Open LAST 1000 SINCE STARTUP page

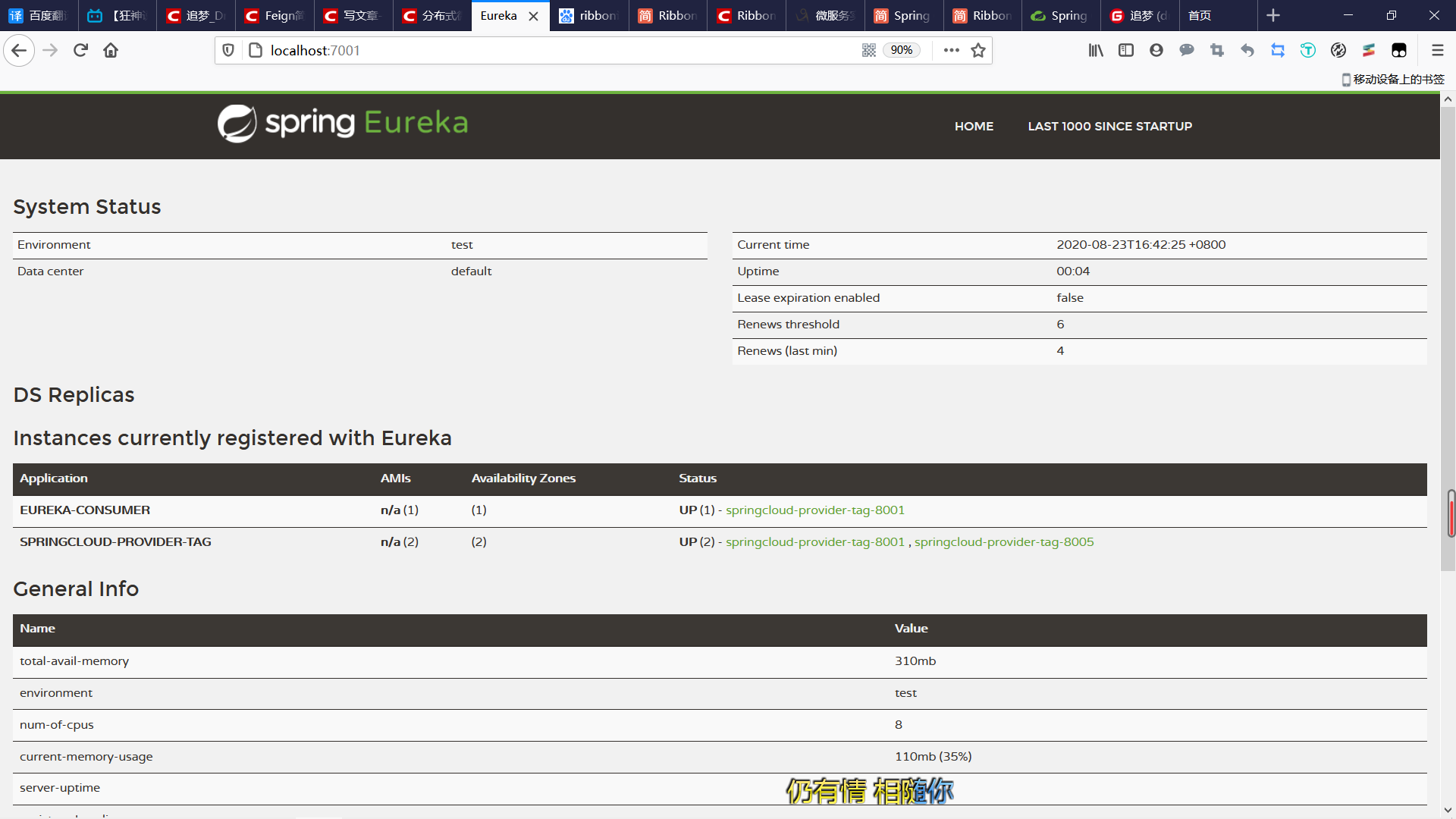click(1109, 126)
